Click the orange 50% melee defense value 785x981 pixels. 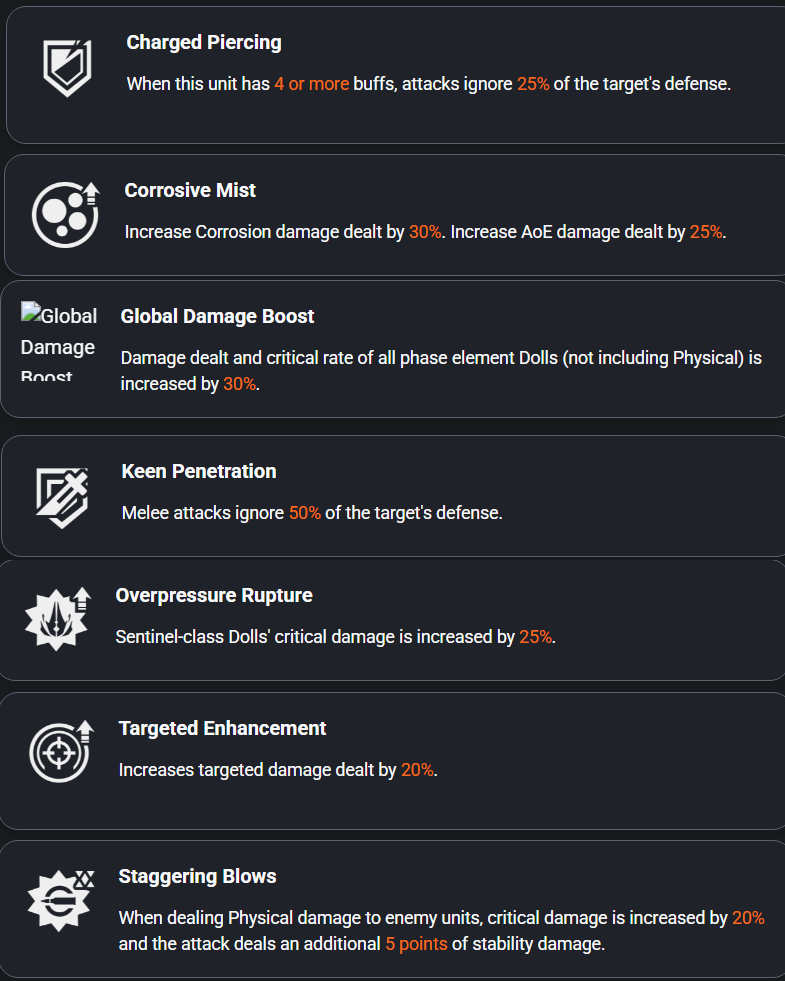click(x=305, y=513)
